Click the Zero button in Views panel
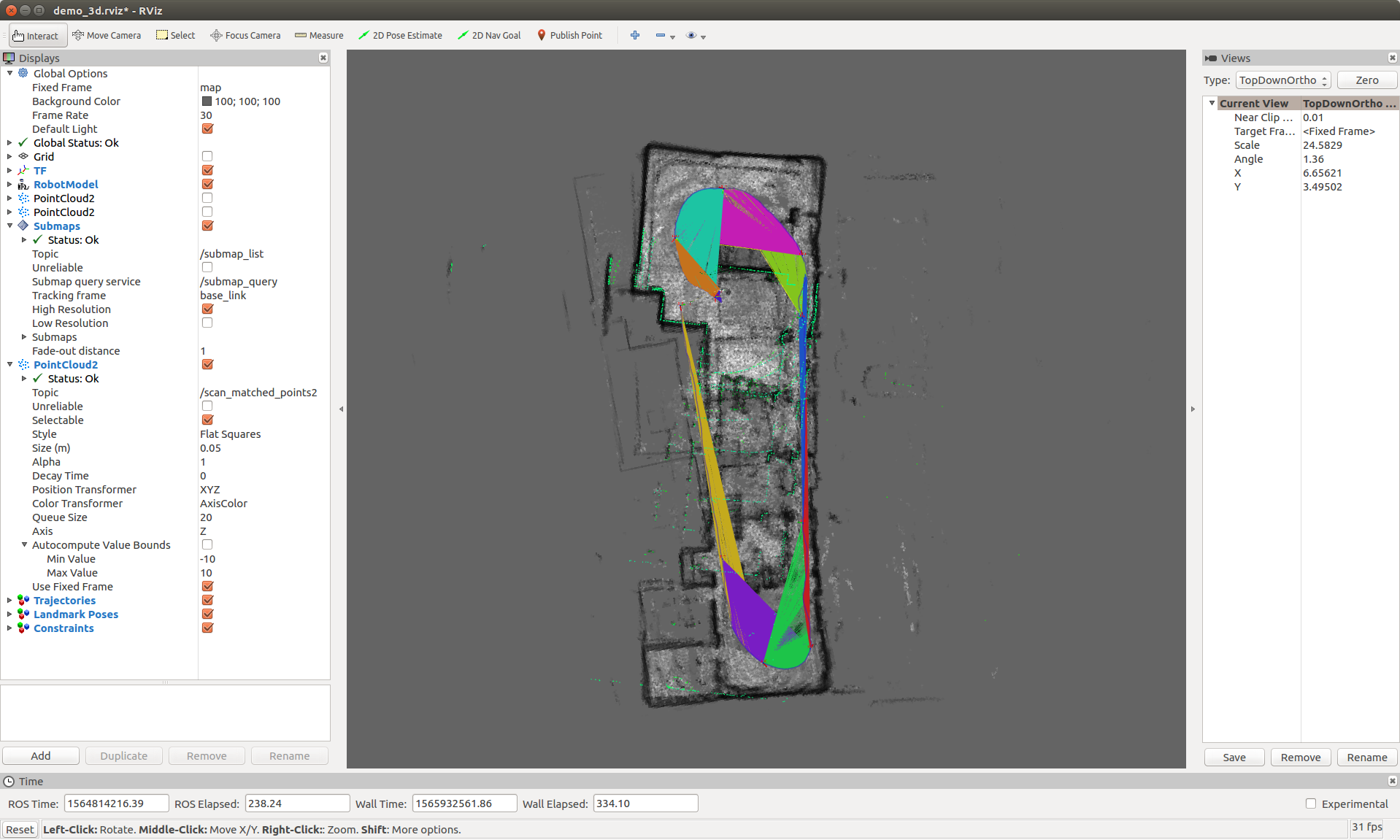The image size is (1400, 840). (x=1366, y=80)
